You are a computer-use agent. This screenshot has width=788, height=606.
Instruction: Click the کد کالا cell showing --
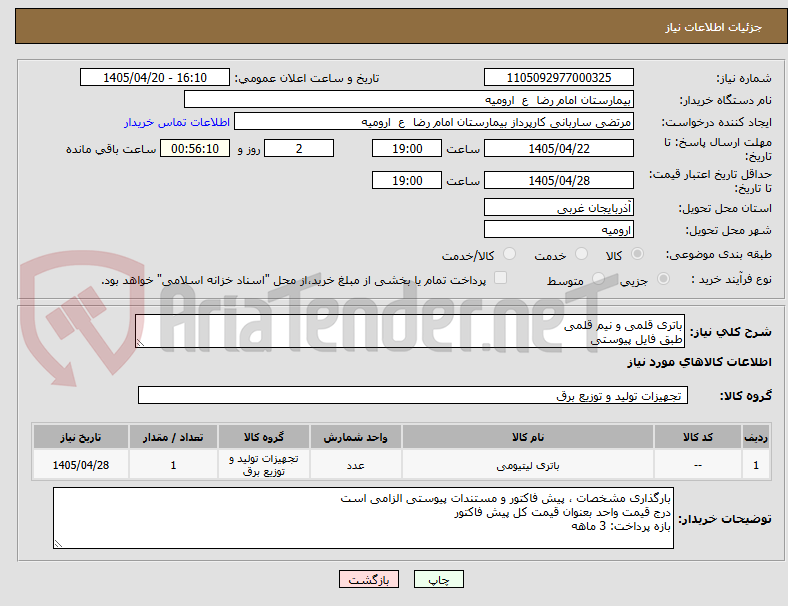point(698,465)
